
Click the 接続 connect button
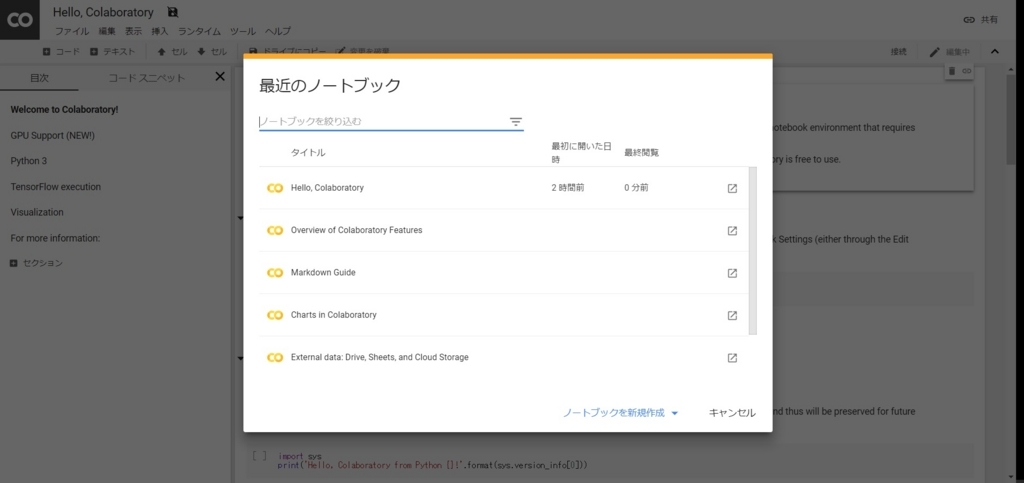(899, 52)
